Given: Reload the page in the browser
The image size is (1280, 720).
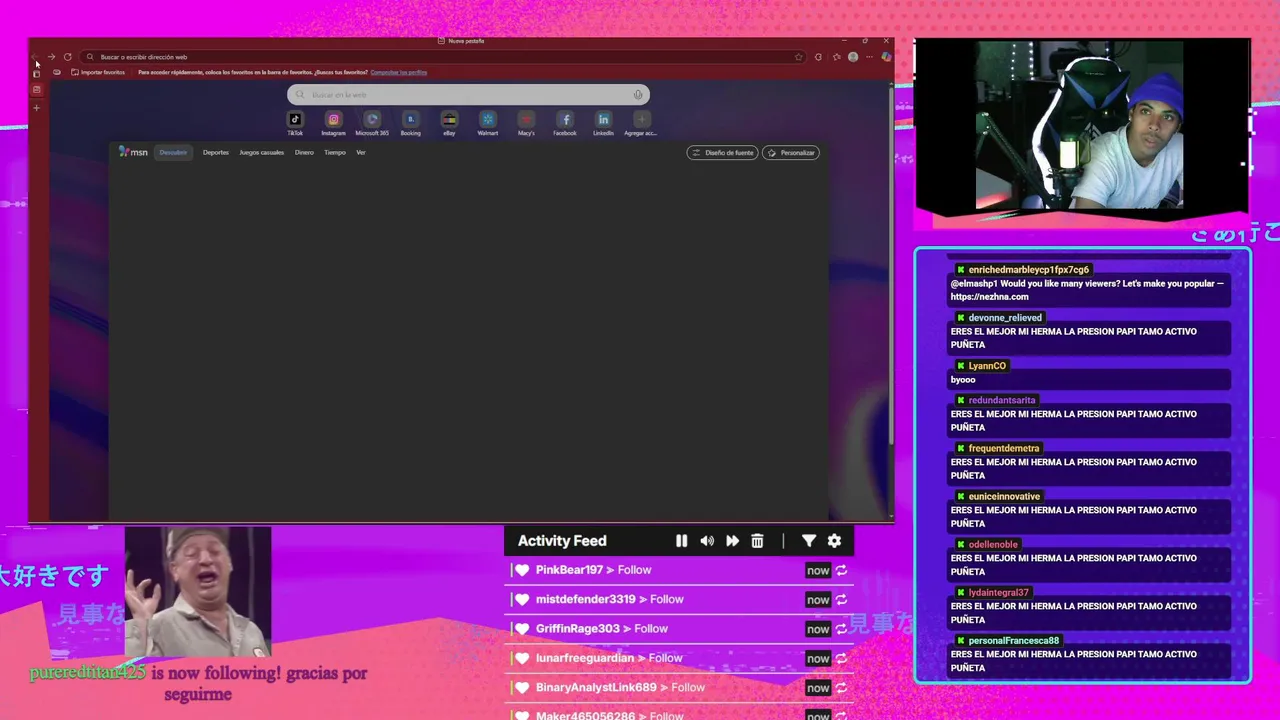Looking at the screenshot, I should (67, 57).
